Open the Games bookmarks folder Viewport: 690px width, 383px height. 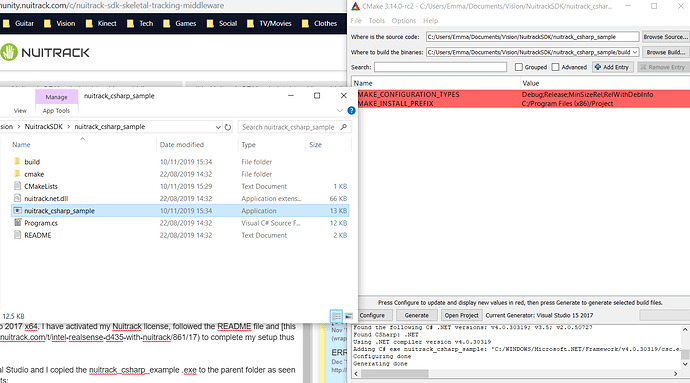(180, 23)
